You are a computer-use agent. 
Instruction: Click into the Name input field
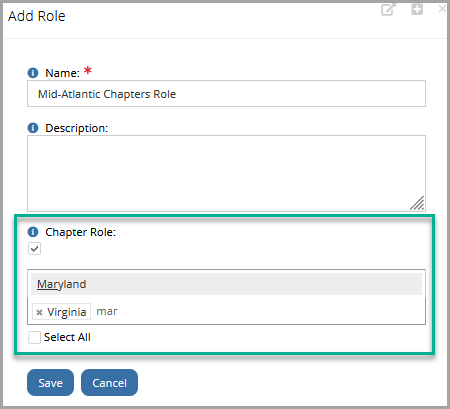226,94
